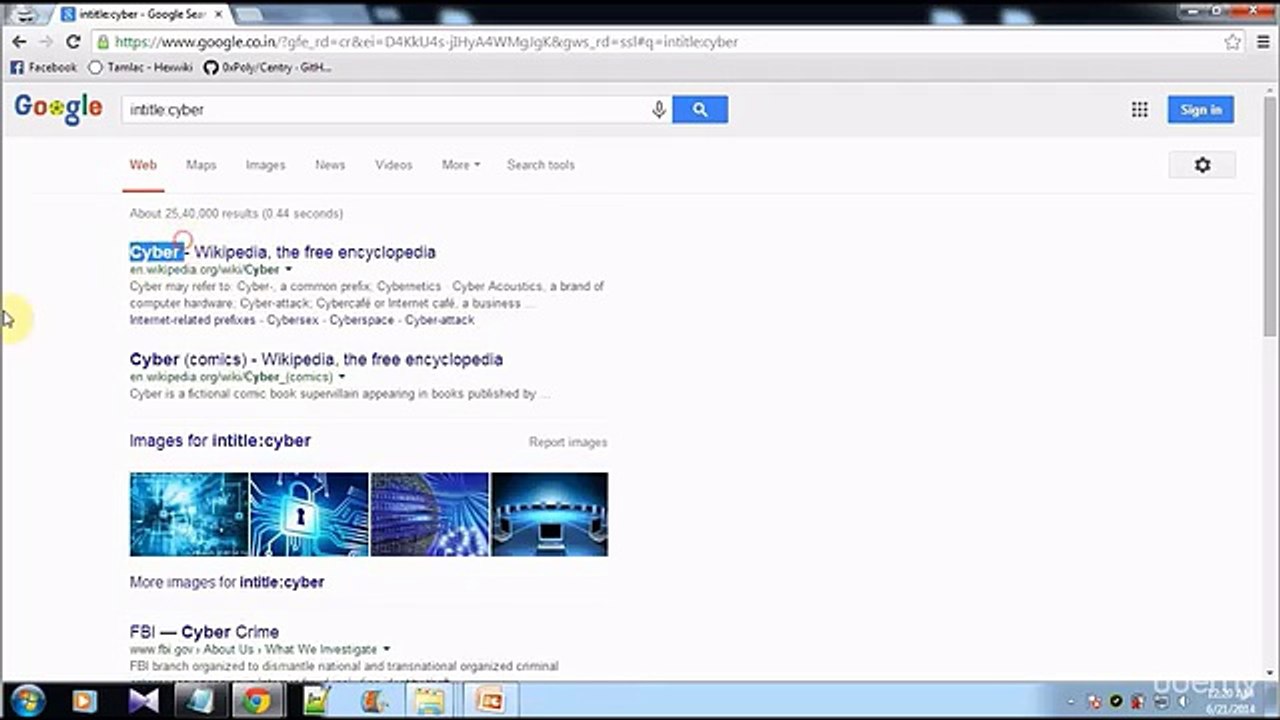Switch to Videos results tab
Image resolution: width=1280 pixels, height=720 pixels.
[x=393, y=165]
